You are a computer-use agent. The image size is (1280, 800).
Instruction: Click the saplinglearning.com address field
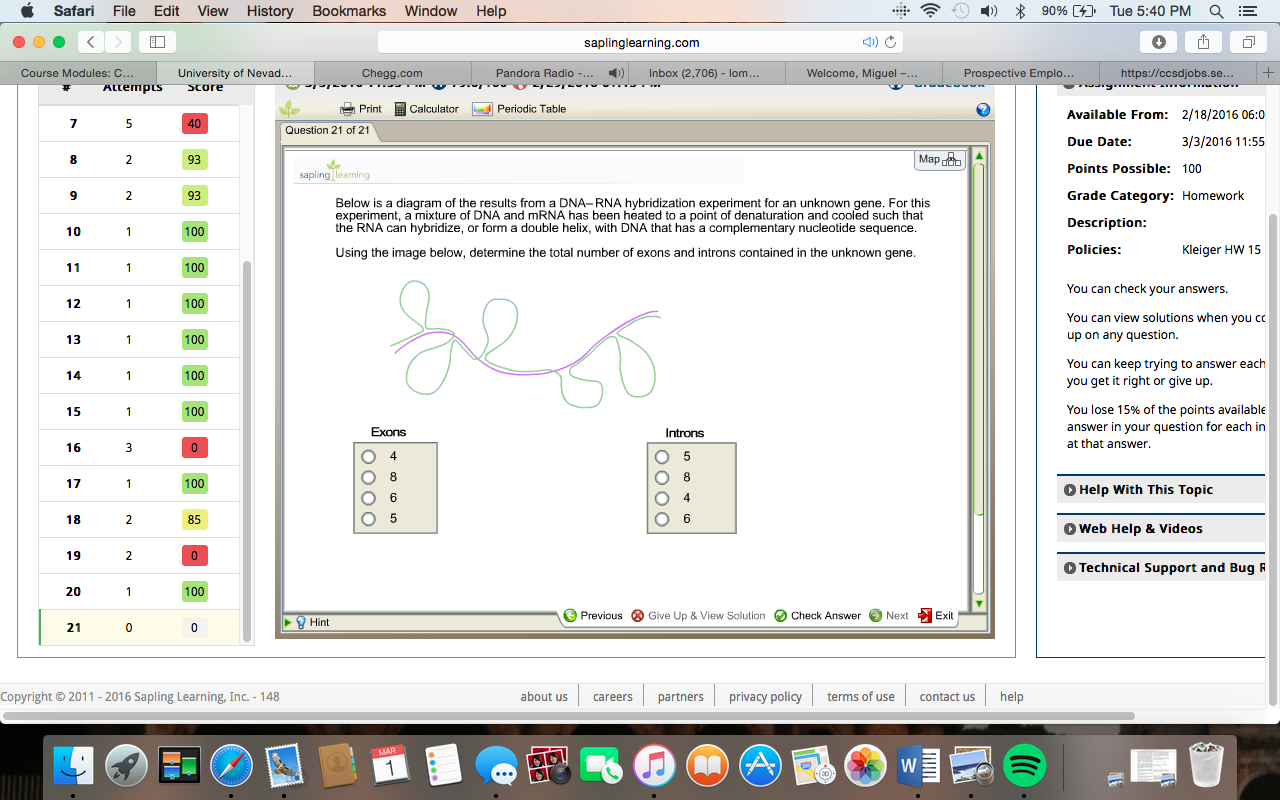641,42
